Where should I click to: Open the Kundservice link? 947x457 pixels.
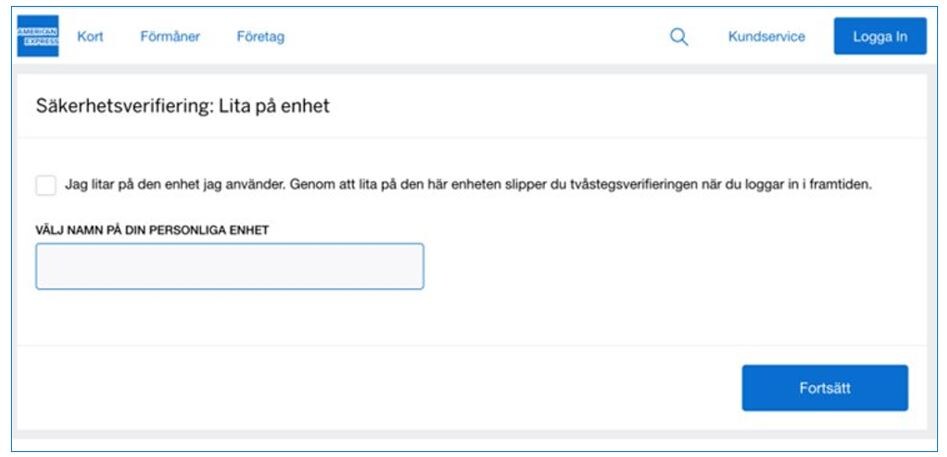pyautogui.click(x=766, y=37)
